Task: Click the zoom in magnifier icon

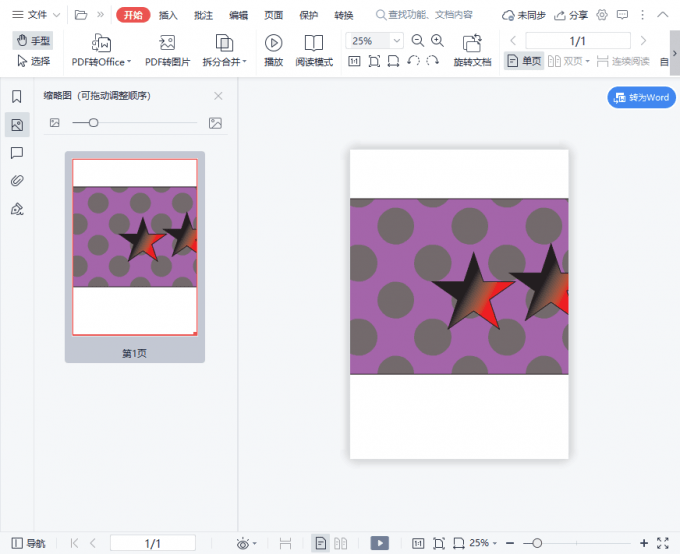Action: (437, 41)
